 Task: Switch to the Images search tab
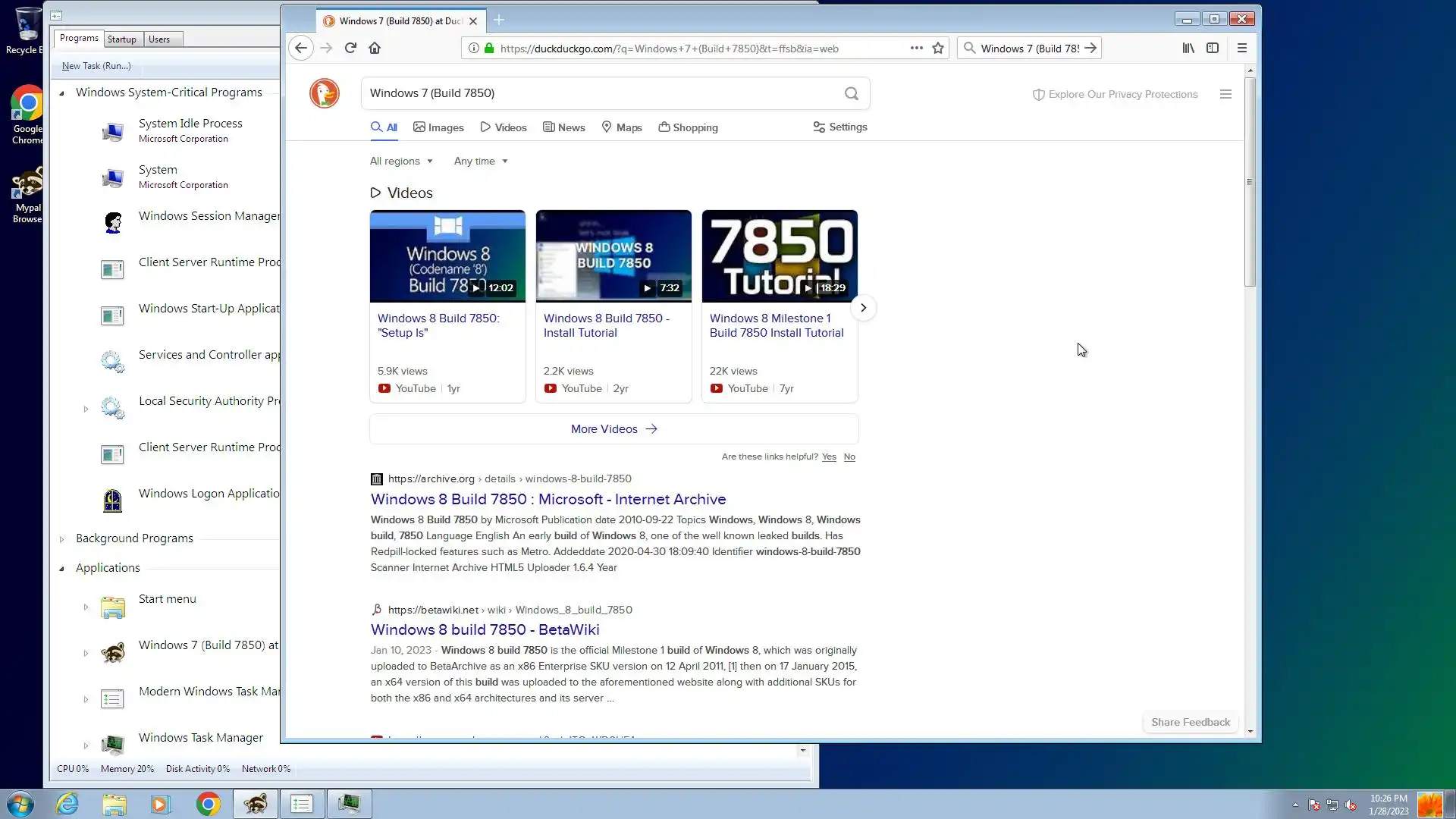click(438, 127)
